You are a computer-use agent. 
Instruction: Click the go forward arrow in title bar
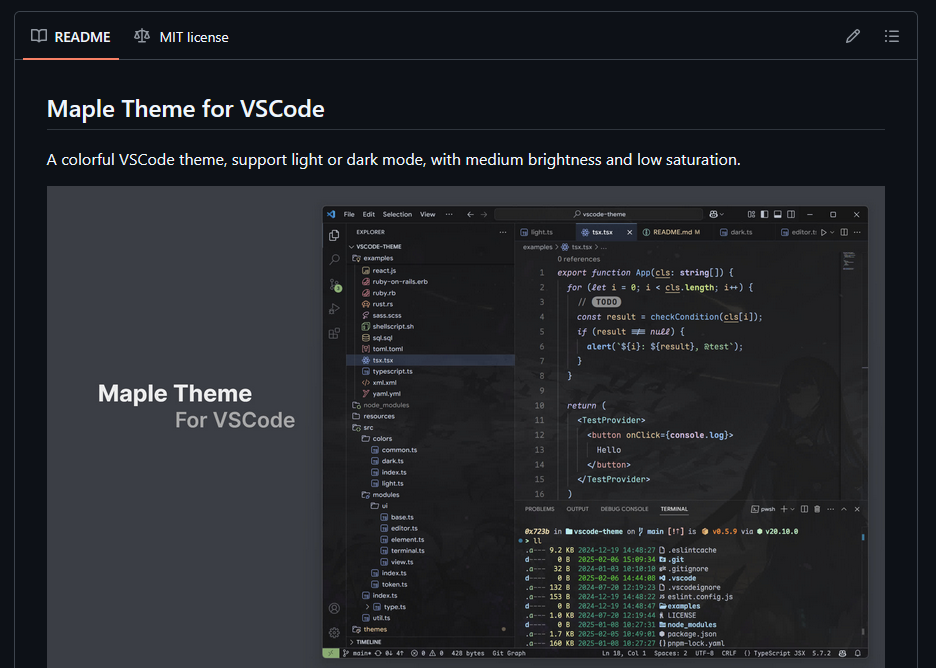(484, 214)
